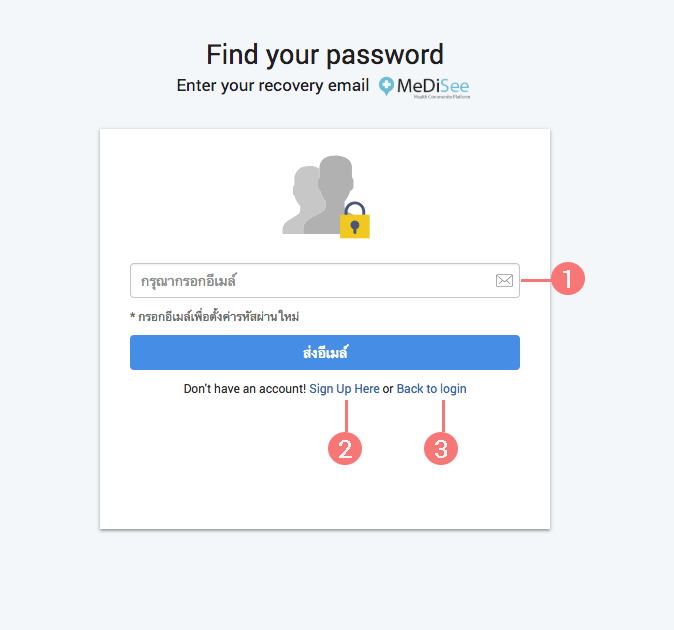Go to Back to login link
Viewport: 674px width, 630px height.
(431, 389)
